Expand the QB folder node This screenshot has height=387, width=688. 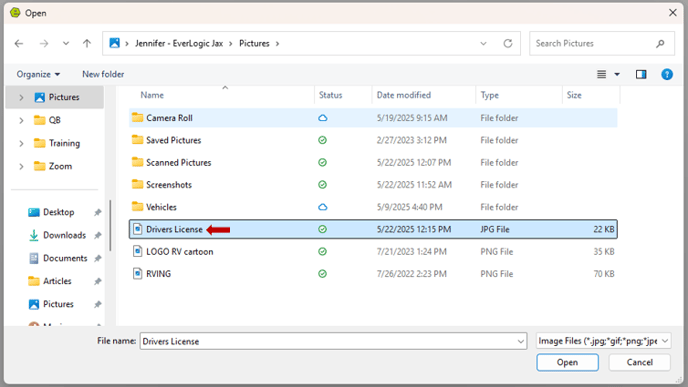(x=21, y=120)
